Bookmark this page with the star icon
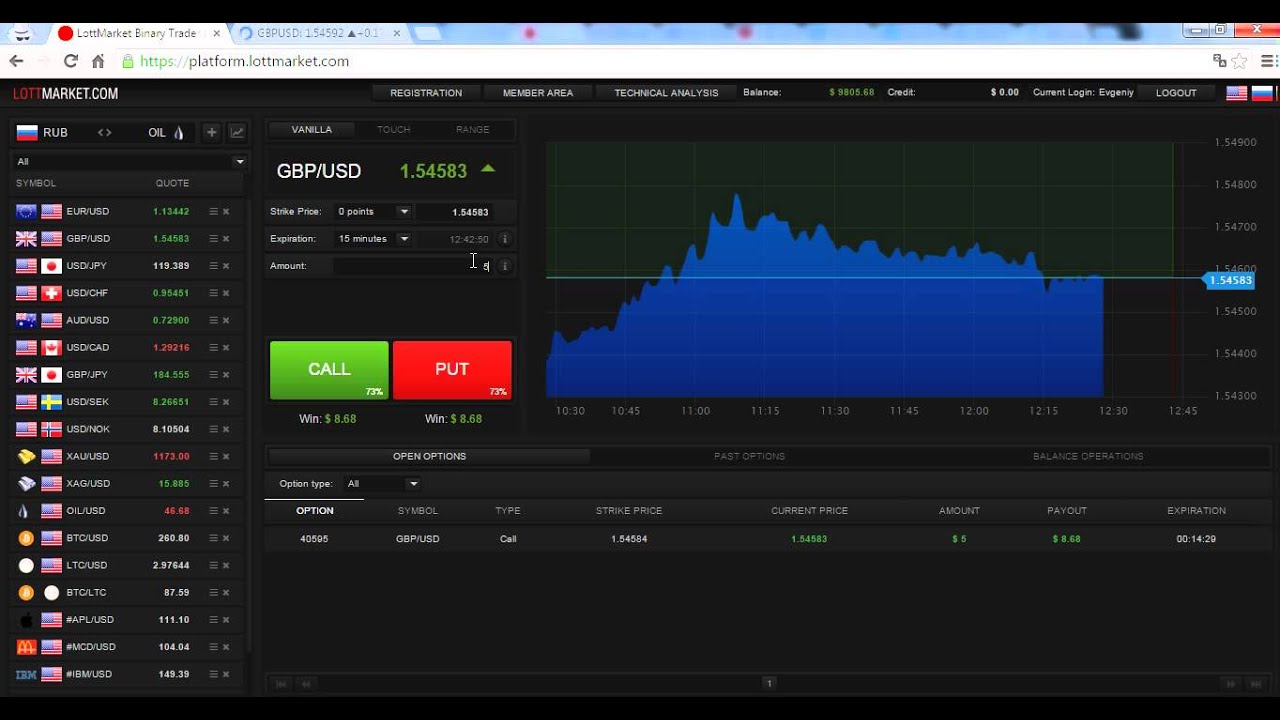Image resolution: width=1280 pixels, height=720 pixels. 1240,61
